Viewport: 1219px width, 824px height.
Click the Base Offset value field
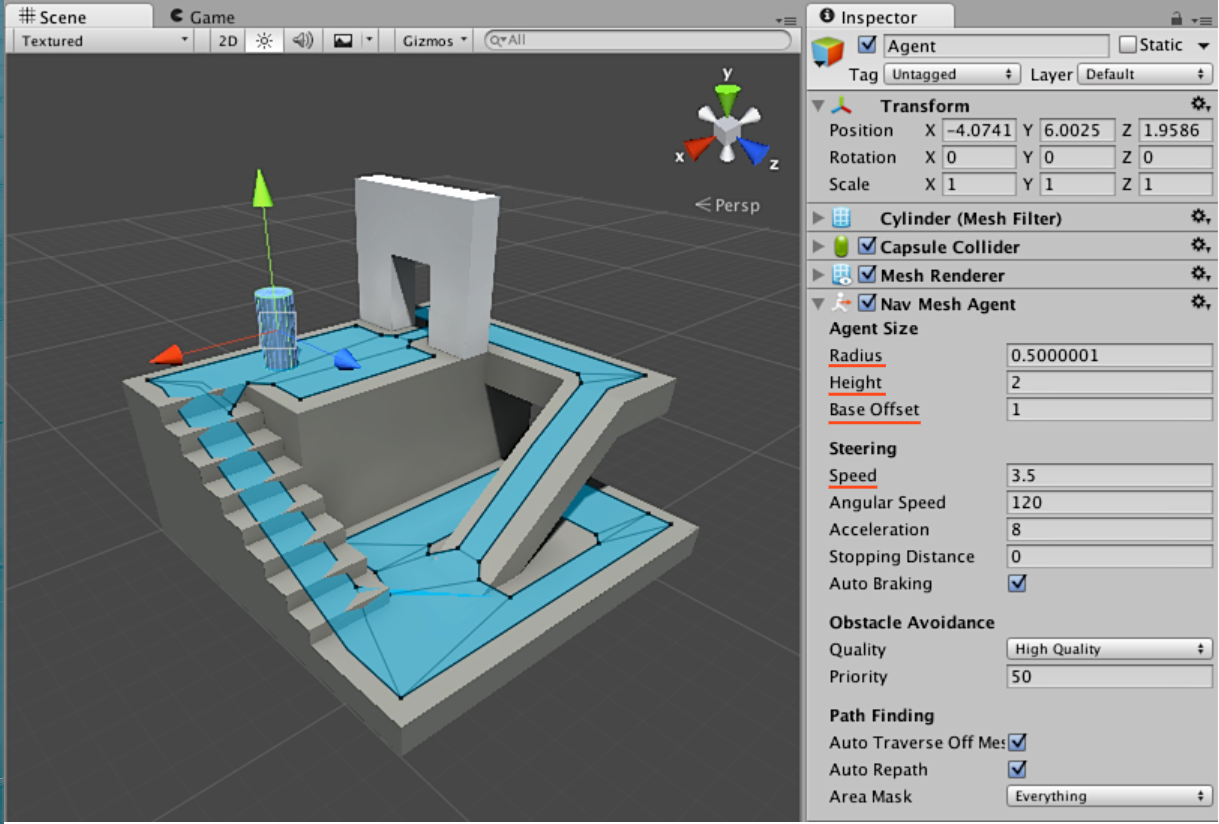click(x=1109, y=410)
